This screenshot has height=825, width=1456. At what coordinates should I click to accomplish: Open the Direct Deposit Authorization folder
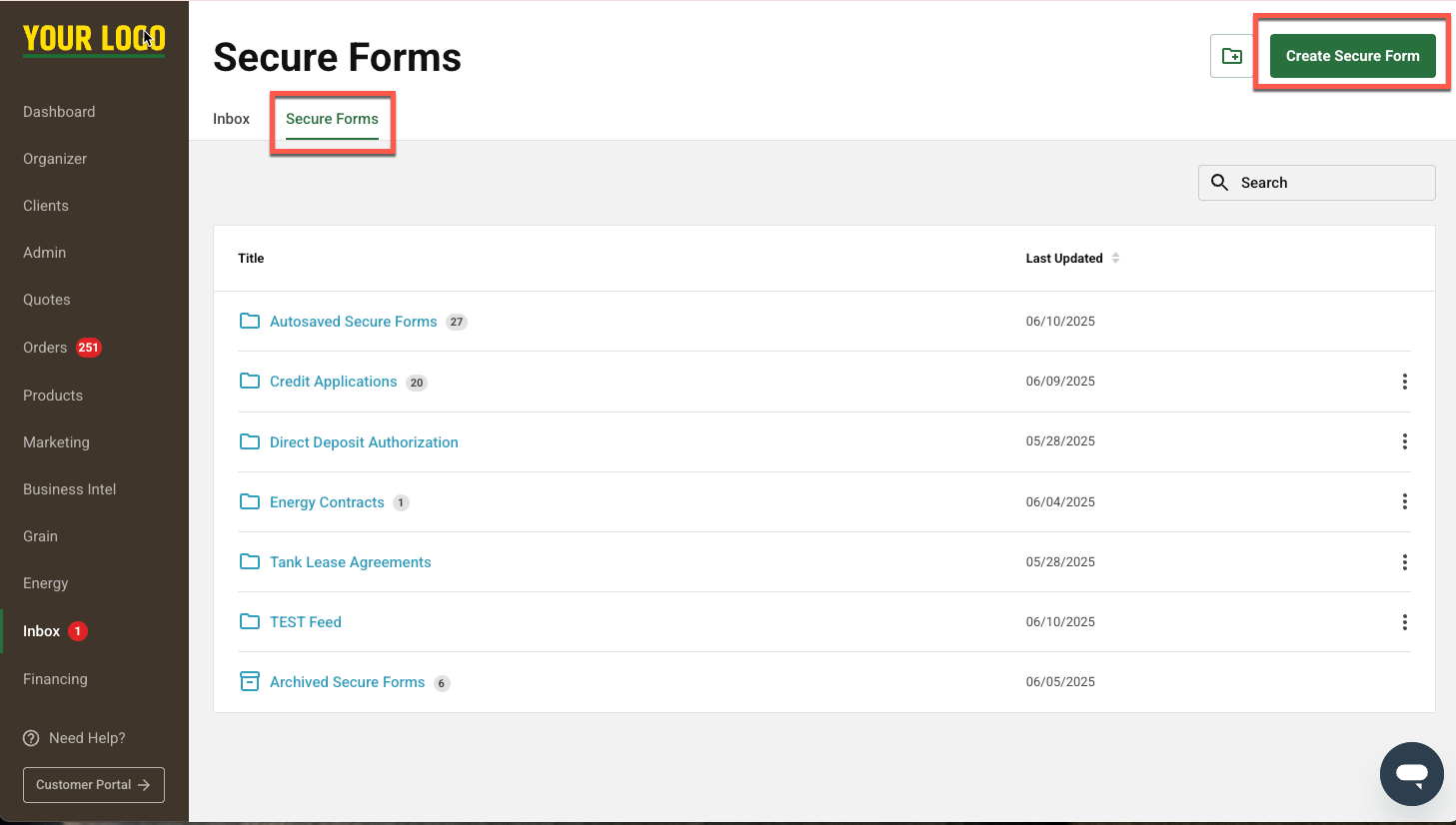point(364,442)
